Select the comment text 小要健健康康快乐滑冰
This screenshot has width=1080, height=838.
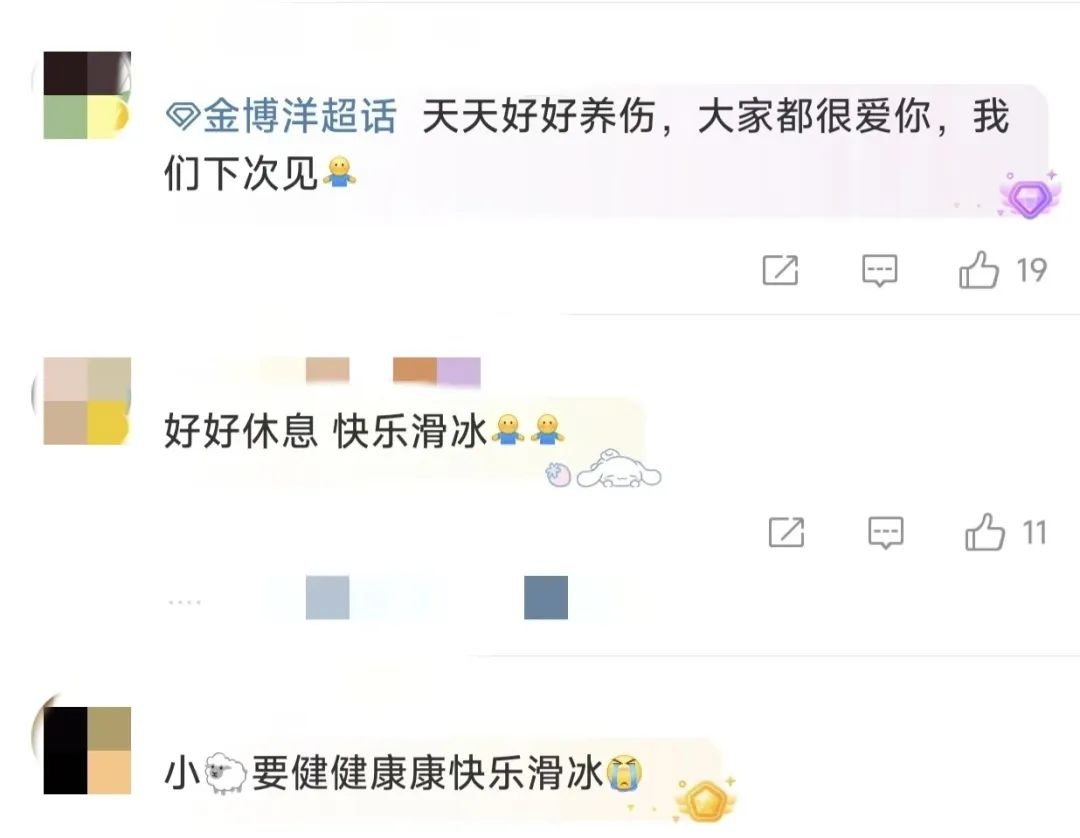tap(404, 773)
